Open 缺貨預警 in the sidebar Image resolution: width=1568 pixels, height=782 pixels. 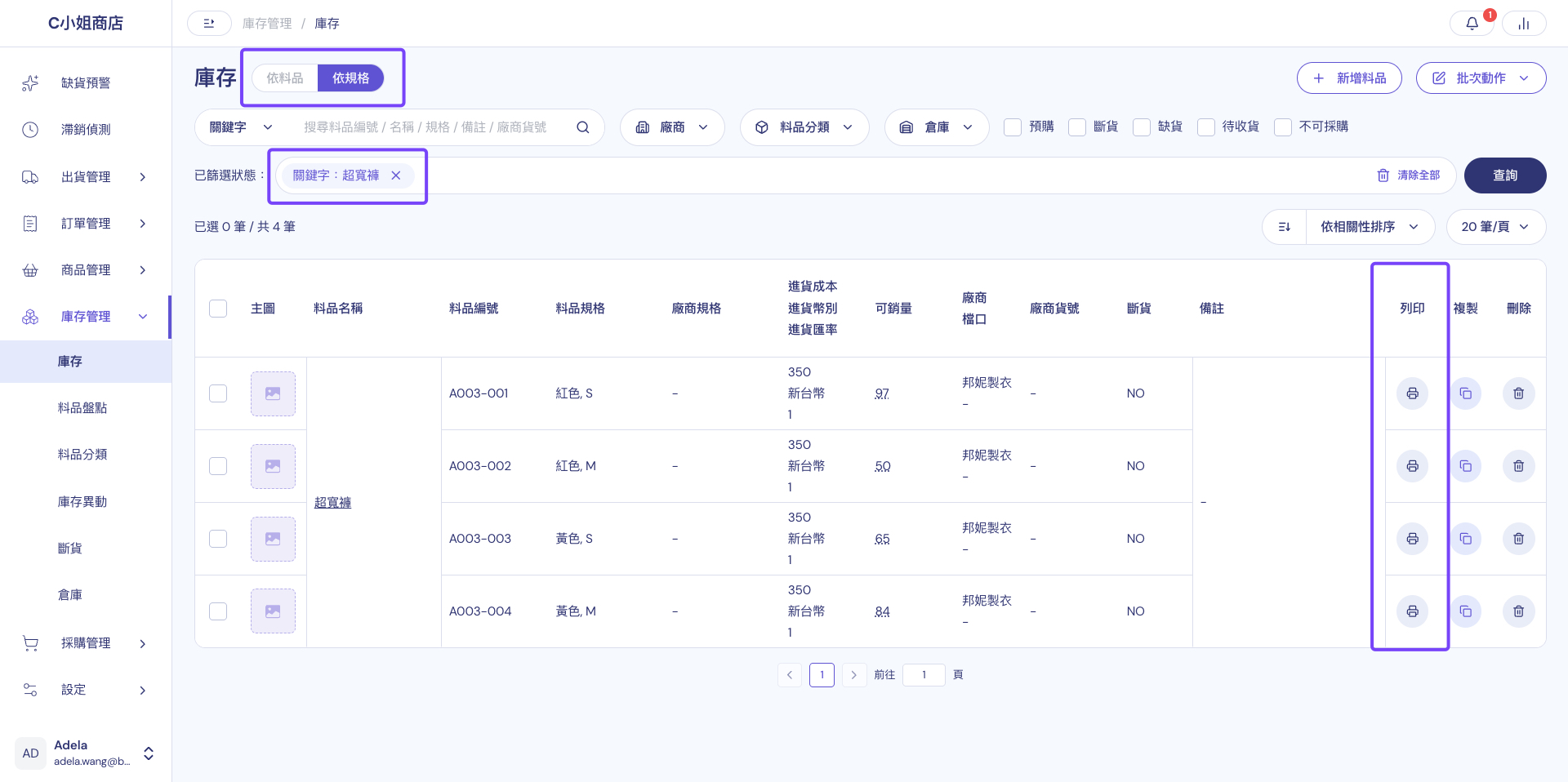pos(86,82)
